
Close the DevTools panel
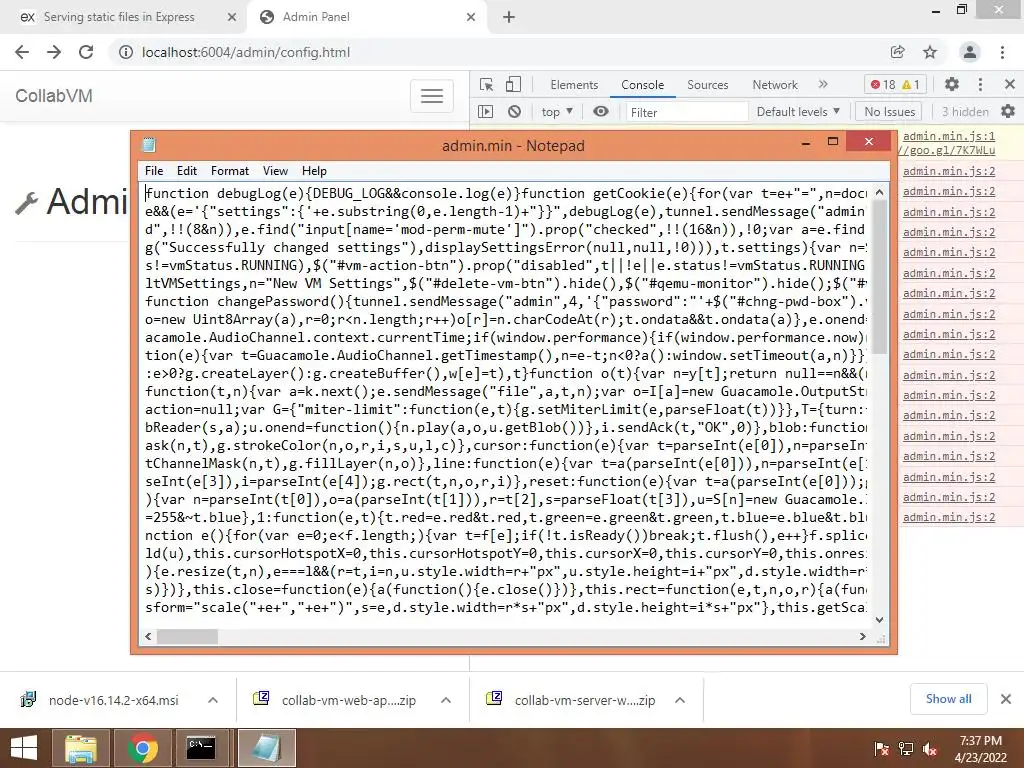pos(1010,84)
